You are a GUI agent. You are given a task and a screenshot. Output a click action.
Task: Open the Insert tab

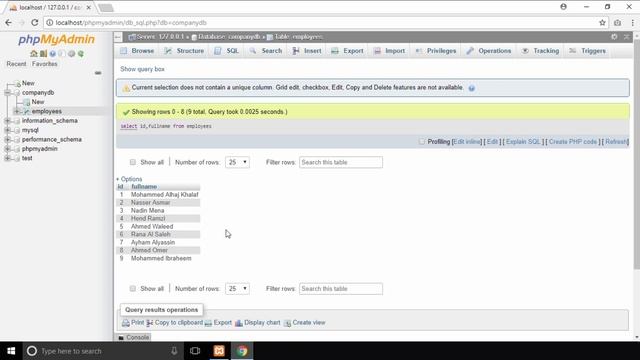click(307, 51)
